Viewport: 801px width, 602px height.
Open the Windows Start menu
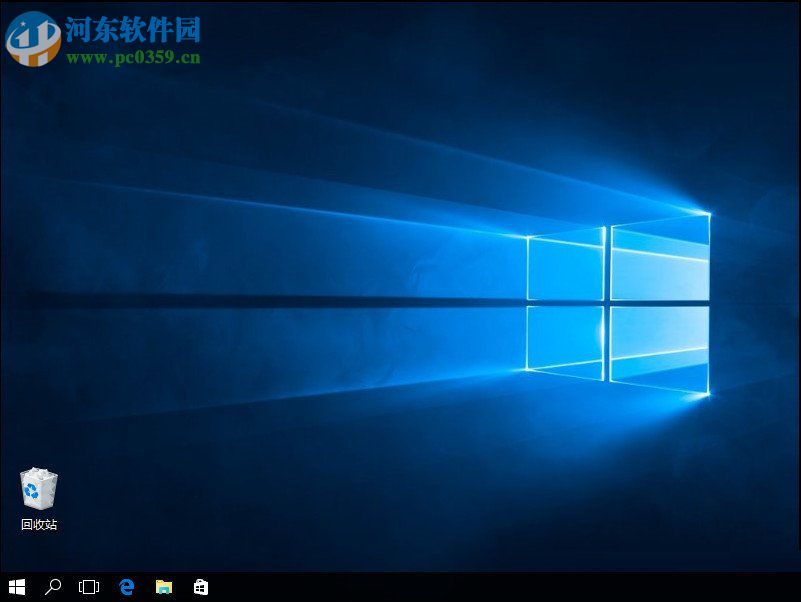(17, 587)
